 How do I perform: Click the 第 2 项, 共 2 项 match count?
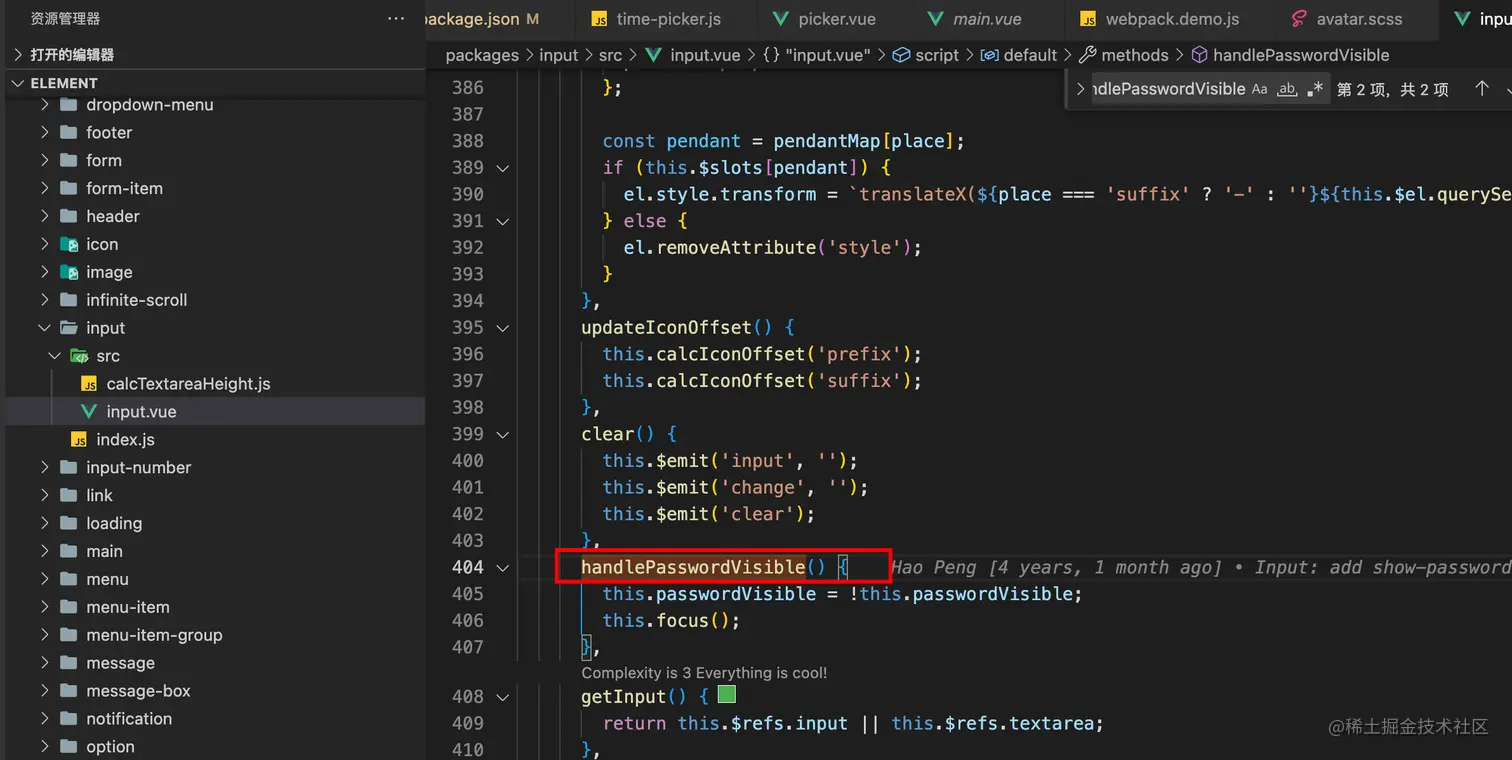pyautogui.click(x=1393, y=90)
